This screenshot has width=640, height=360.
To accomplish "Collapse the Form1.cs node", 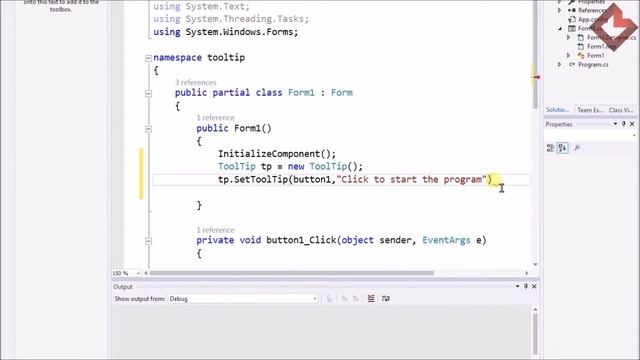I will coord(560,29).
